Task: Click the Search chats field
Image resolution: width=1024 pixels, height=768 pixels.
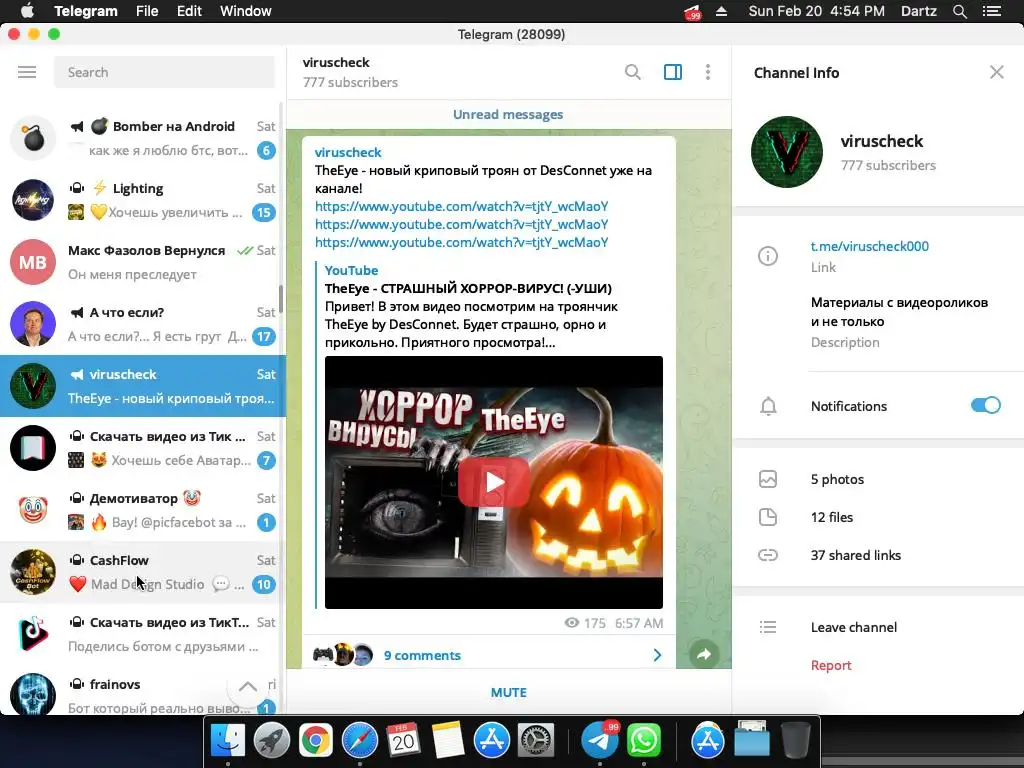Action: pyautogui.click(x=165, y=72)
